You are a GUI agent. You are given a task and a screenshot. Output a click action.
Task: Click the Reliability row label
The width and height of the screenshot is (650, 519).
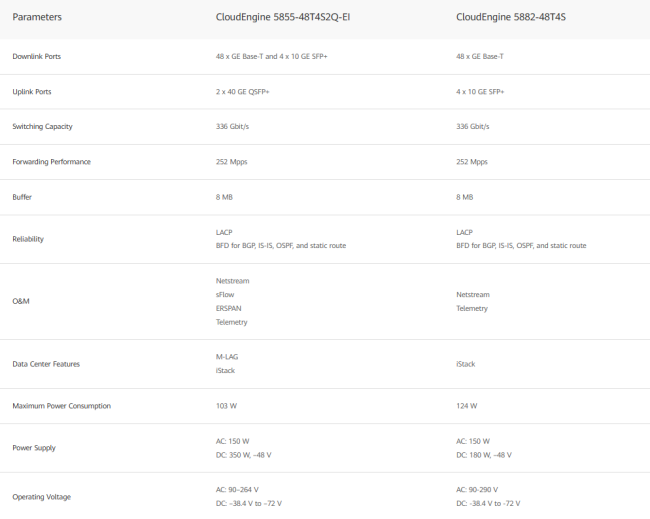[28, 239]
